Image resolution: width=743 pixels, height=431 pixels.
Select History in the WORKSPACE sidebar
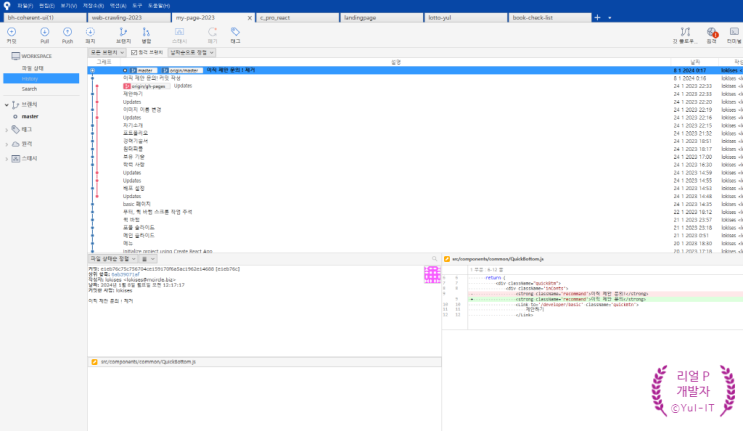(41, 79)
